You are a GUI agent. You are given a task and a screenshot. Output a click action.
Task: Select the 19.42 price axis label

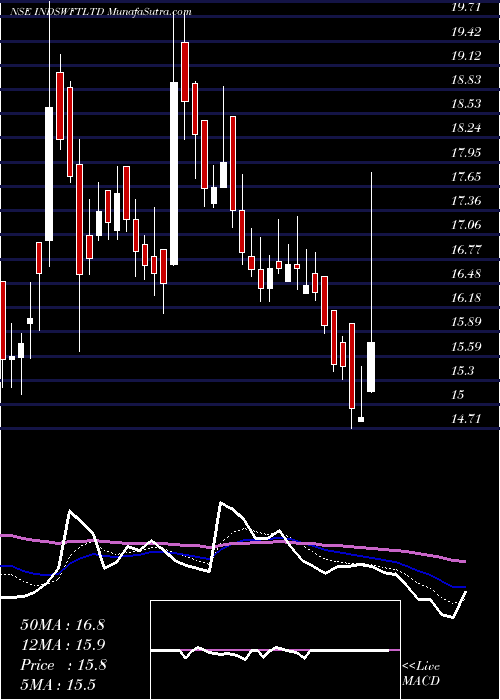(x=466, y=32)
